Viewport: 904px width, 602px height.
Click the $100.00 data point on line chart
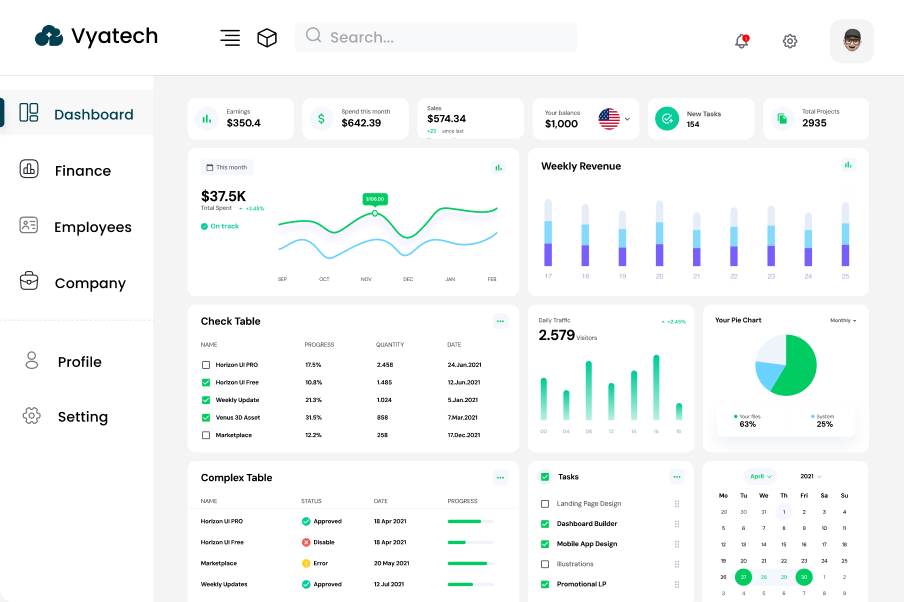tap(375, 213)
